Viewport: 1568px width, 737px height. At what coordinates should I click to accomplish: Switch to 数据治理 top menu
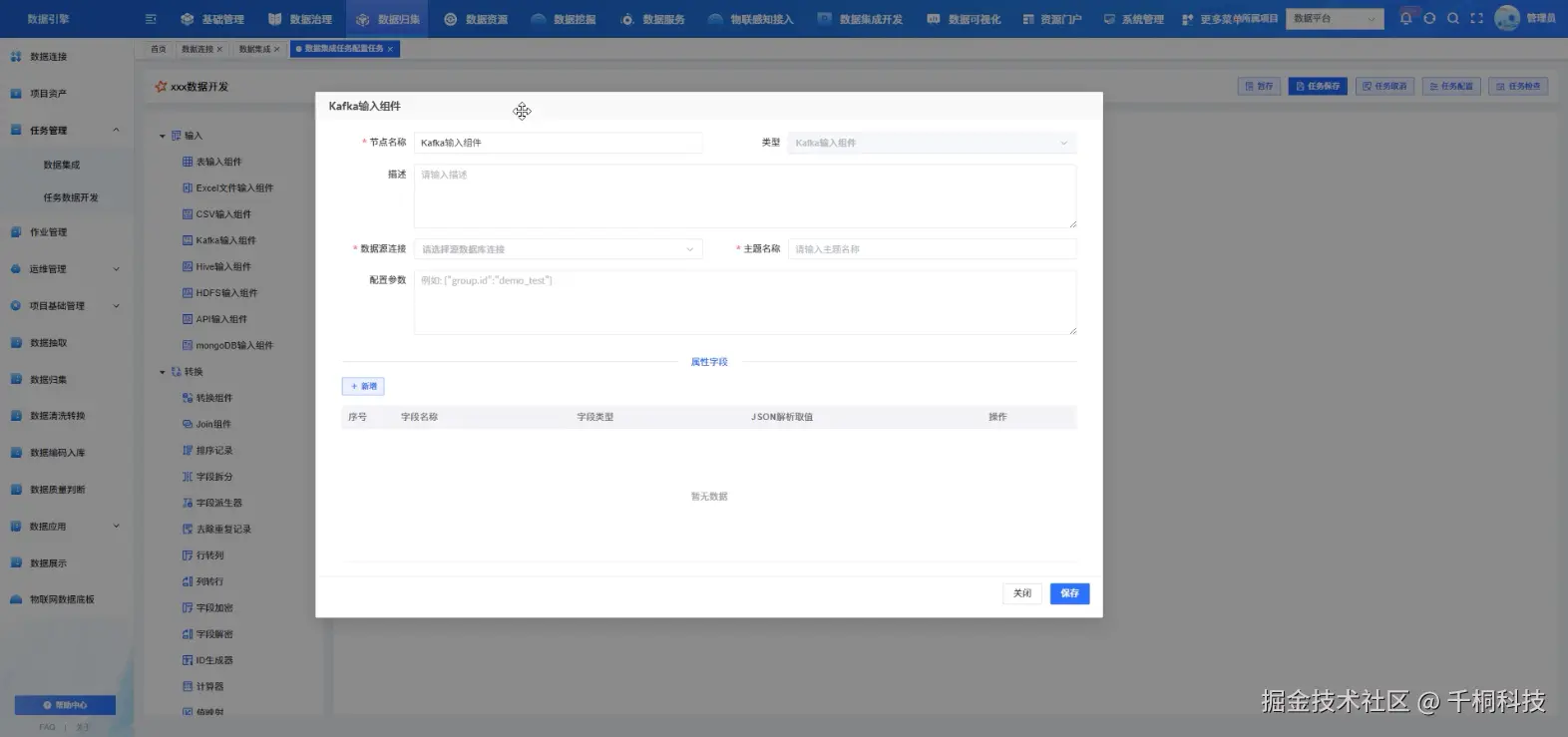tap(300, 19)
